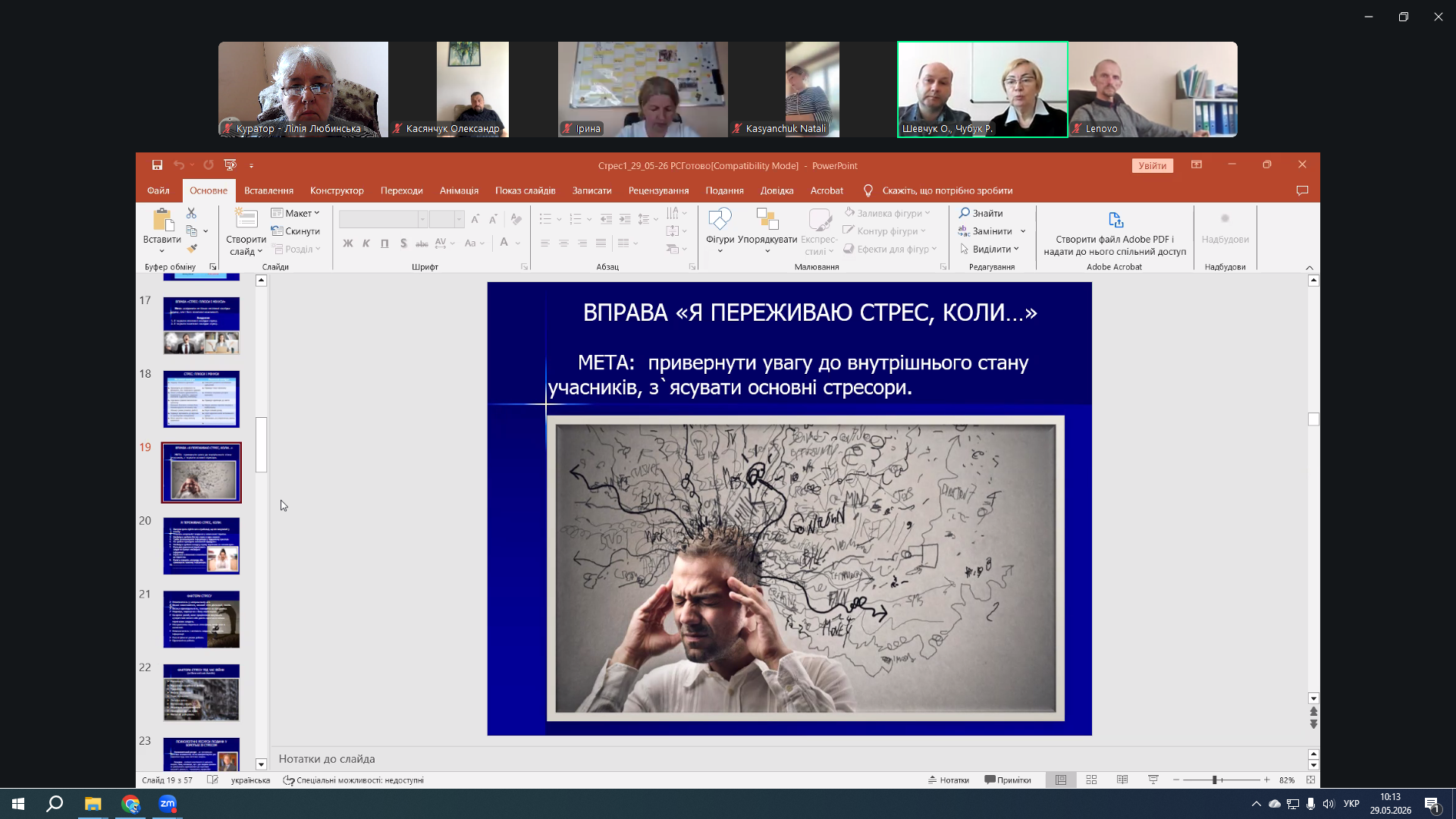Click the center text alignment icon
Screen dimensions: 1456x819
click(x=563, y=243)
